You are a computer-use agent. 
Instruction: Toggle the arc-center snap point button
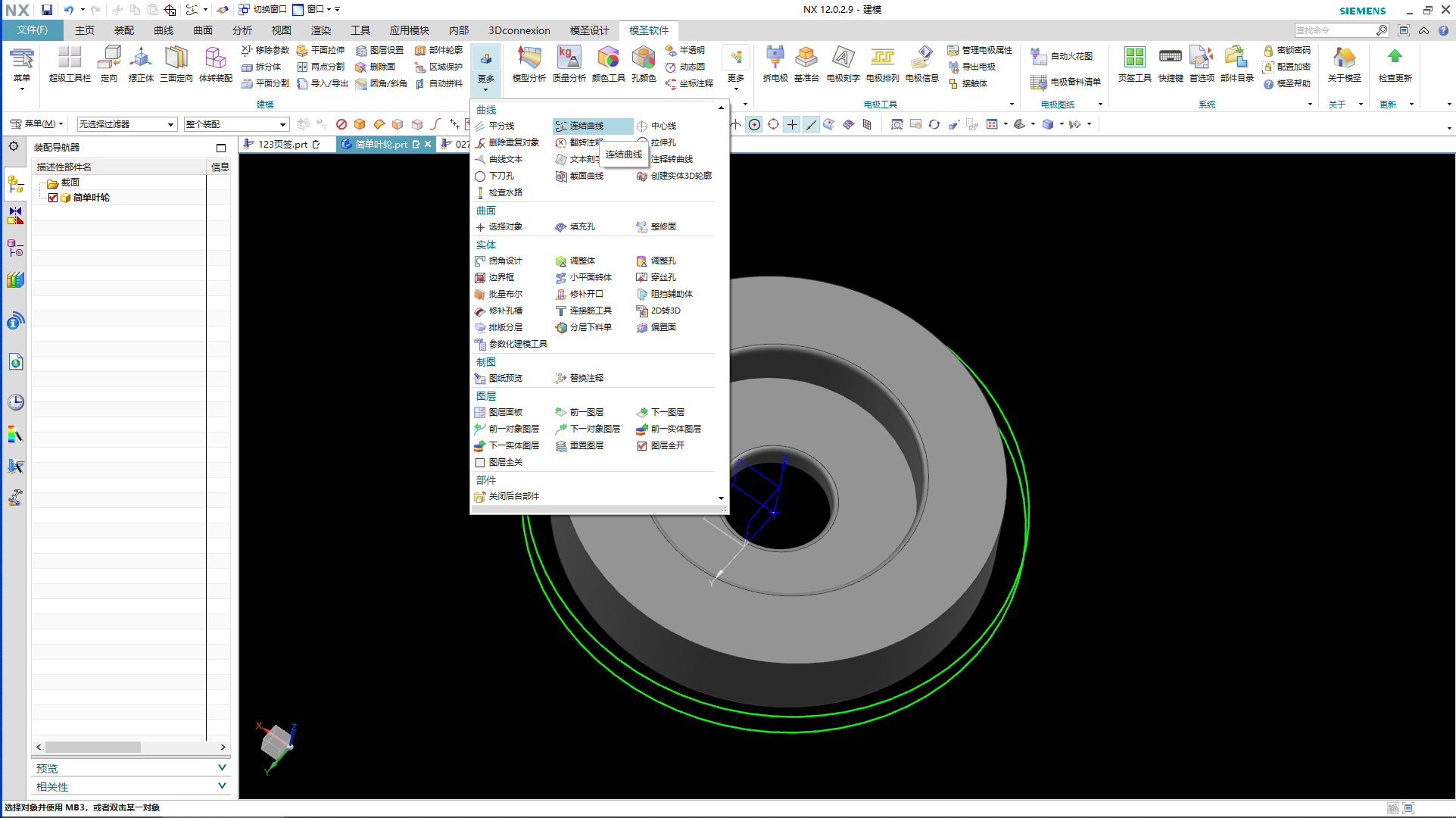click(x=755, y=124)
